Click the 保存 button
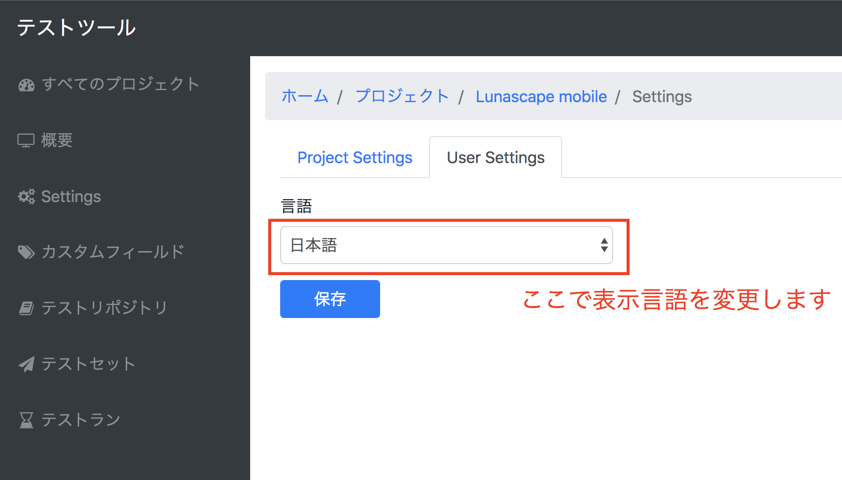842x480 pixels. tap(330, 299)
